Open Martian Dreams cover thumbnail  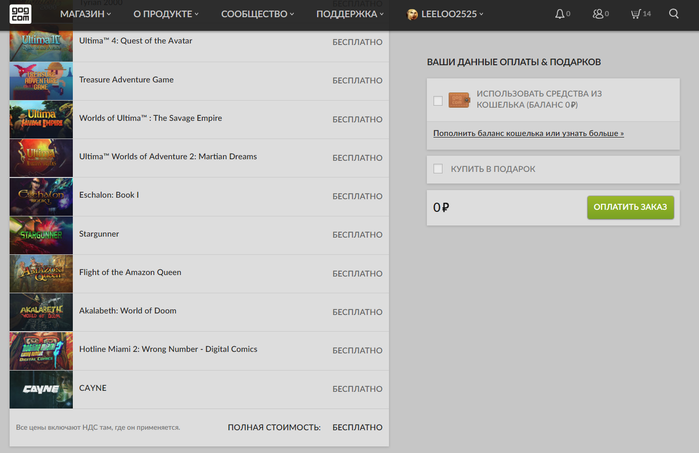(41, 158)
